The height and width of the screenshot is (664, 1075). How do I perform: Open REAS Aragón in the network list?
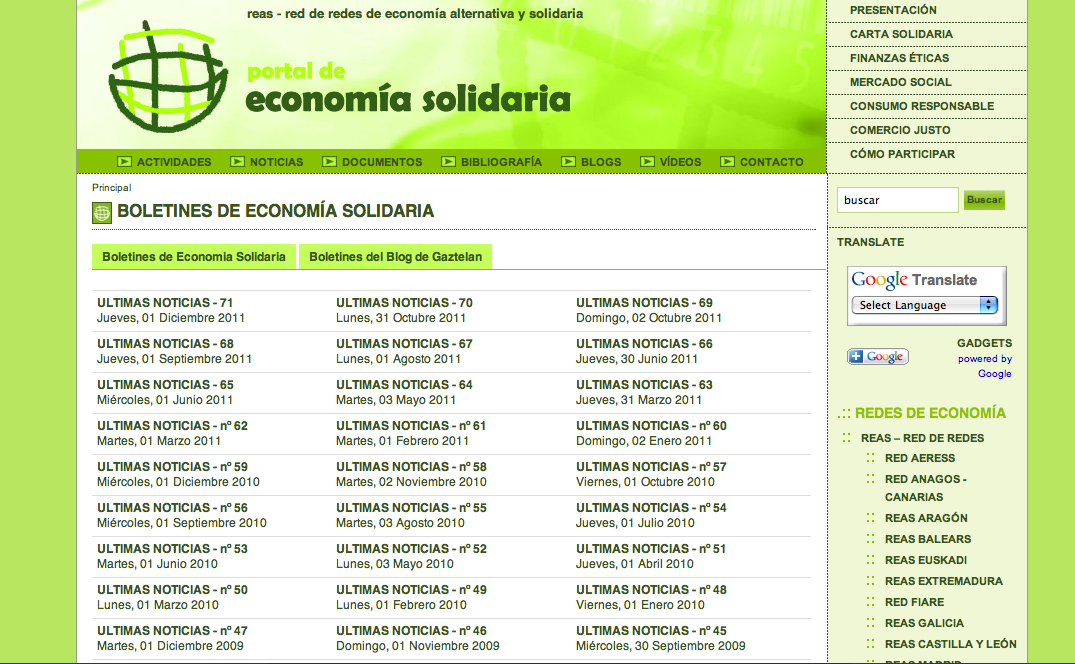926,518
